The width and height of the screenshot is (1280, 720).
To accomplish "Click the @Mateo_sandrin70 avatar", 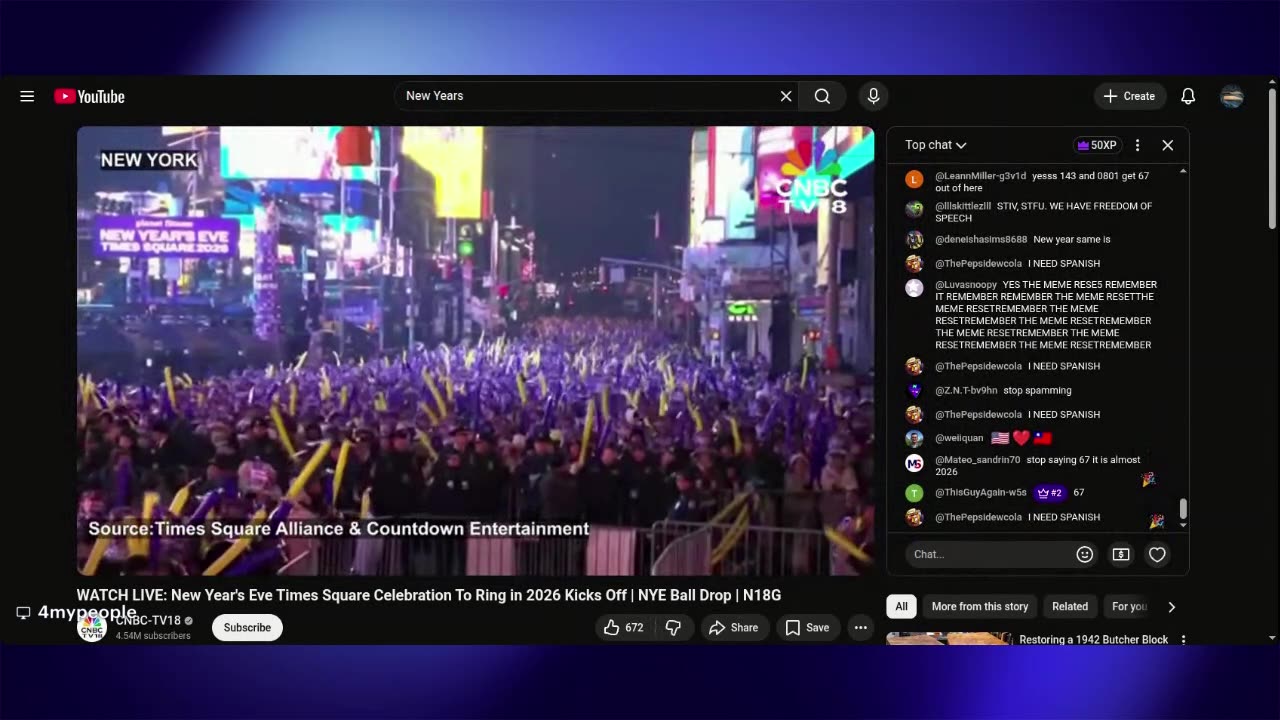I will click(x=914, y=463).
